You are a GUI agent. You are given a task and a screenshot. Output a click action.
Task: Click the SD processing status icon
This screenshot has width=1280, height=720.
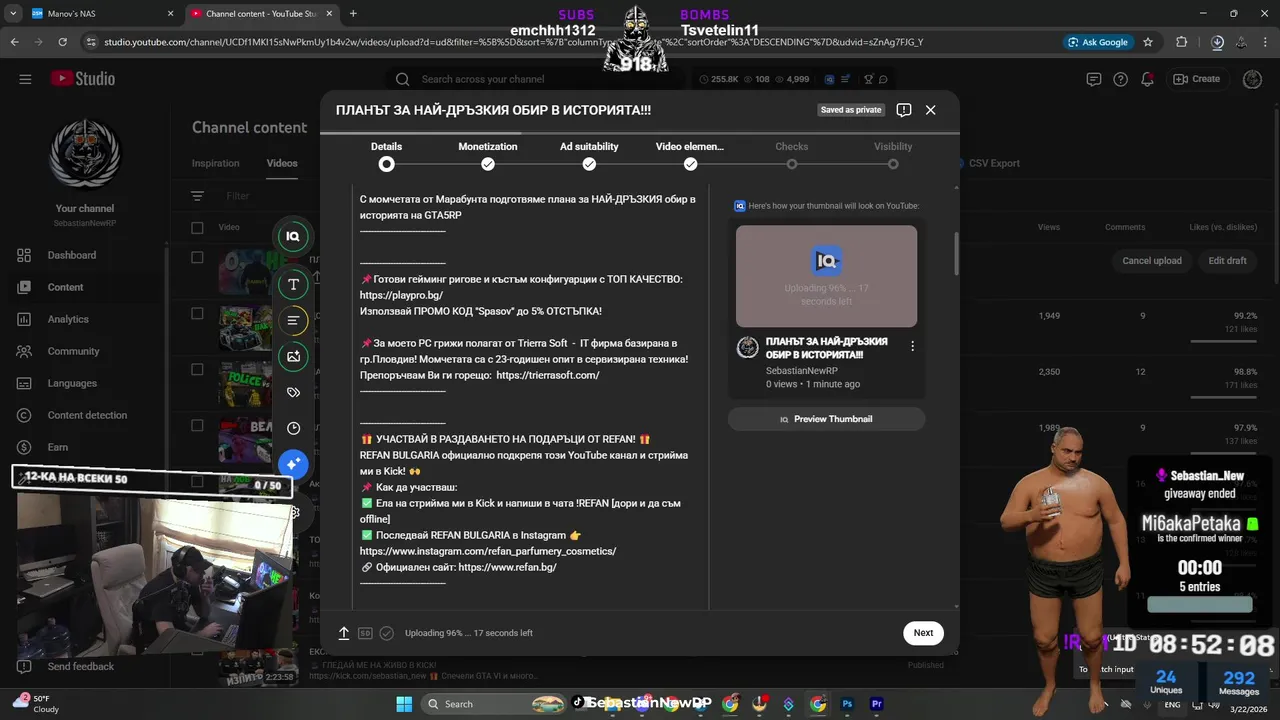point(365,633)
